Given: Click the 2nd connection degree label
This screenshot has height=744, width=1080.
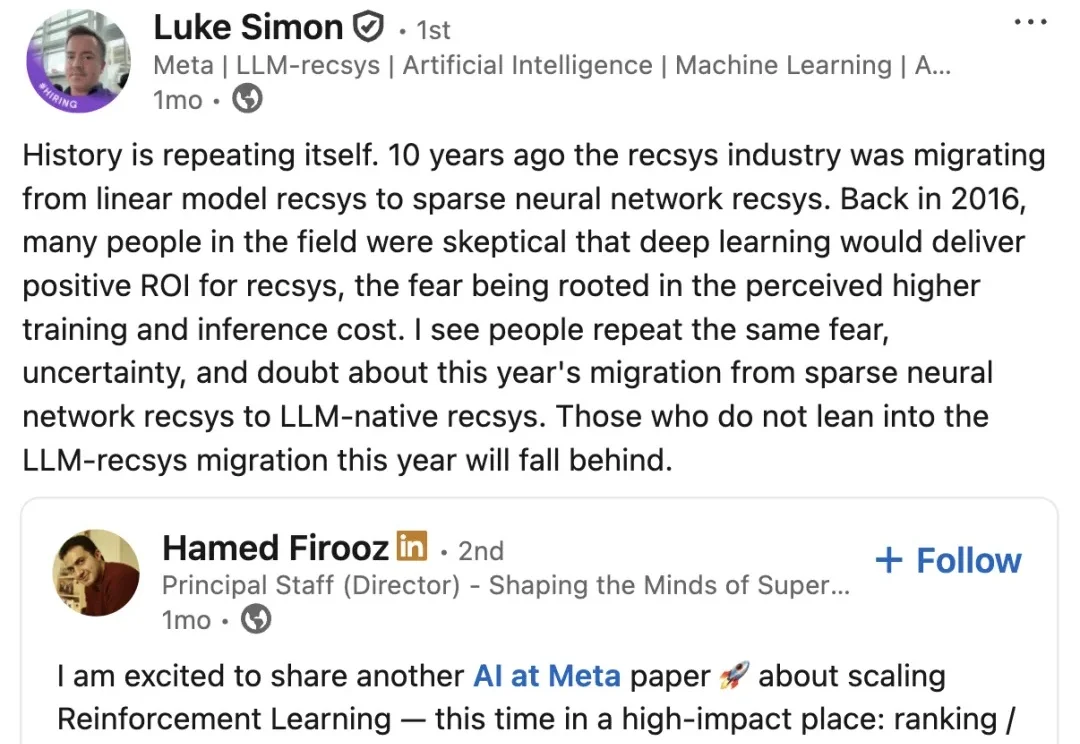Looking at the screenshot, I should (x=480, y=551).
